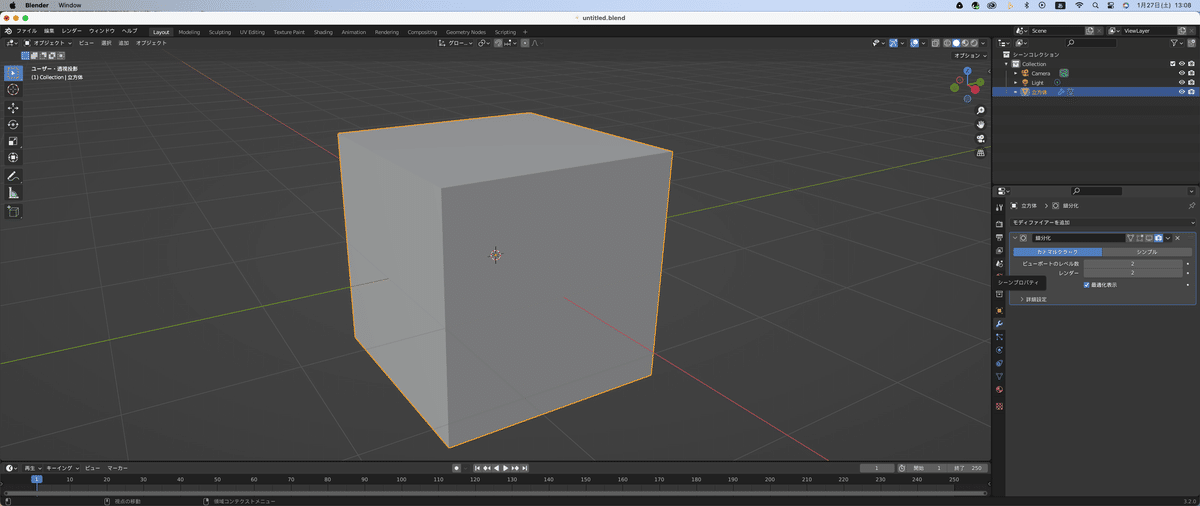Screen dimensions: 1200x506
Task: Select rendered viewport shading mode
Action: (975, 43)
